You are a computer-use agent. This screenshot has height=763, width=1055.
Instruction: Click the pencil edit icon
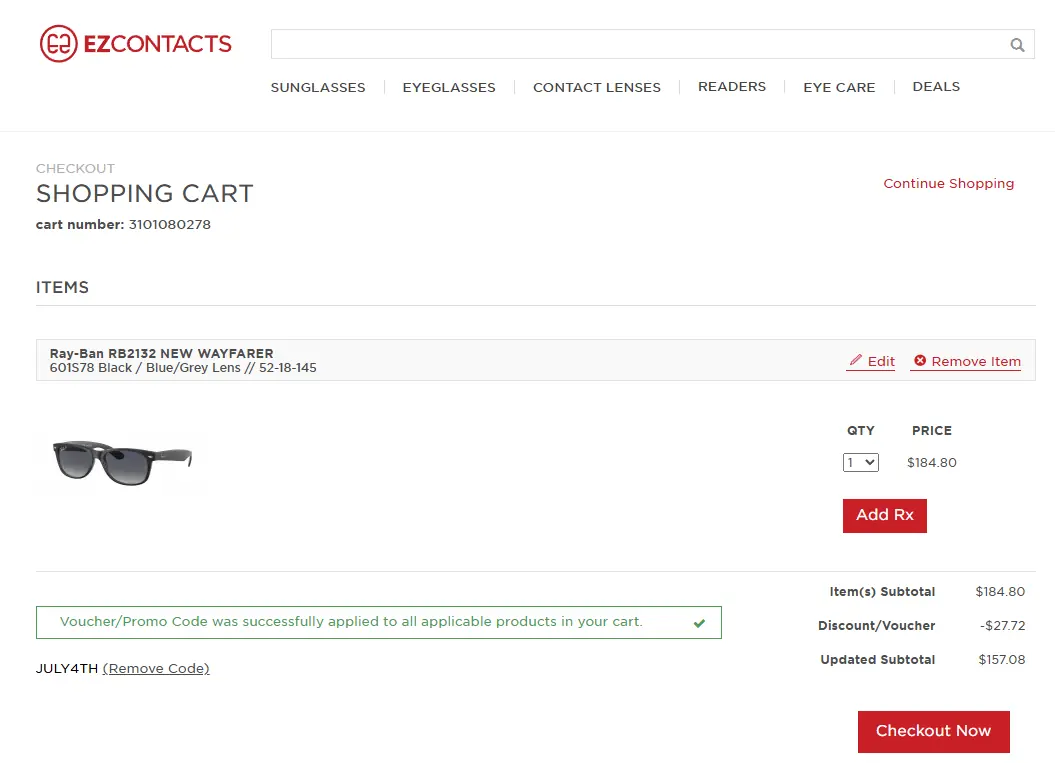point(855,361)
